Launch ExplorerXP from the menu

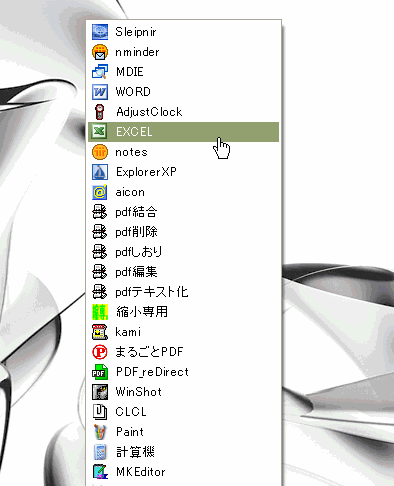pos(183,172)
